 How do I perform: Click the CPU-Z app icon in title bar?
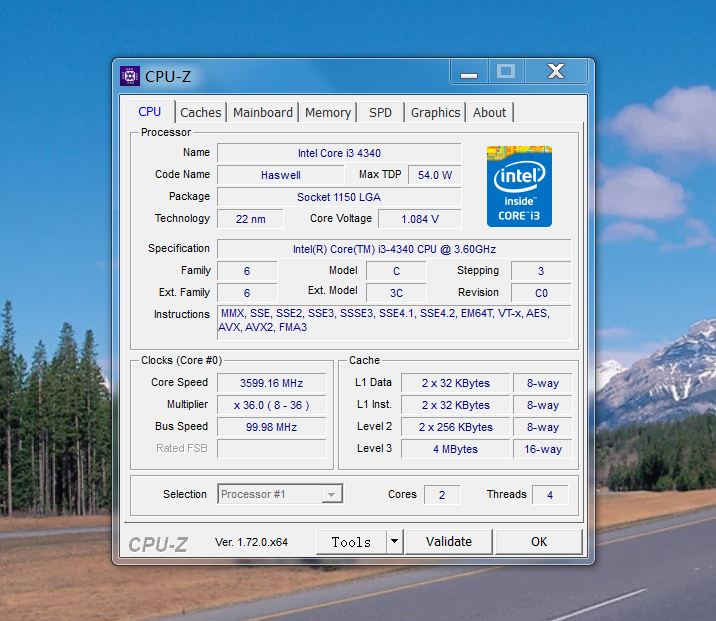coord(130,76)
